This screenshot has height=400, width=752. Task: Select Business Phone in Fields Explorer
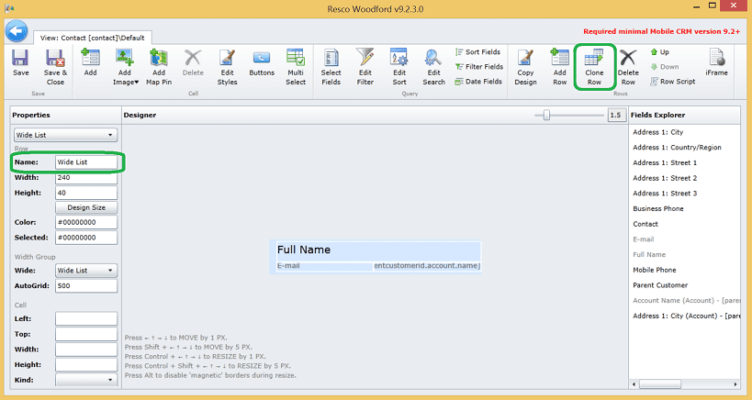[x=660, y=209]
